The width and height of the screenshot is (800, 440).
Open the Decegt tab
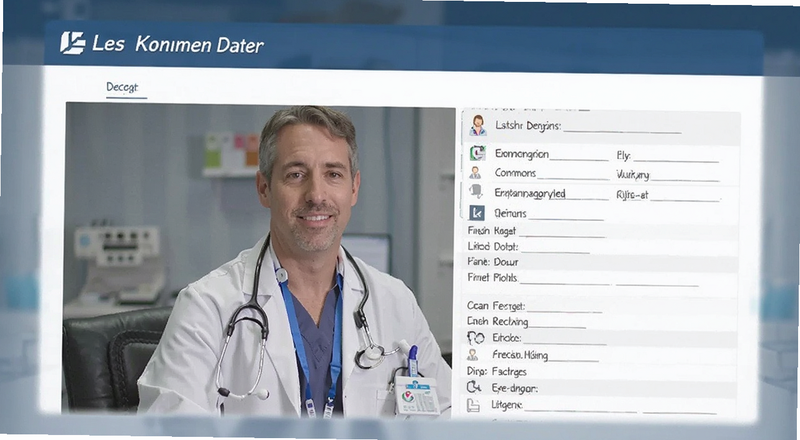point(122,87)
